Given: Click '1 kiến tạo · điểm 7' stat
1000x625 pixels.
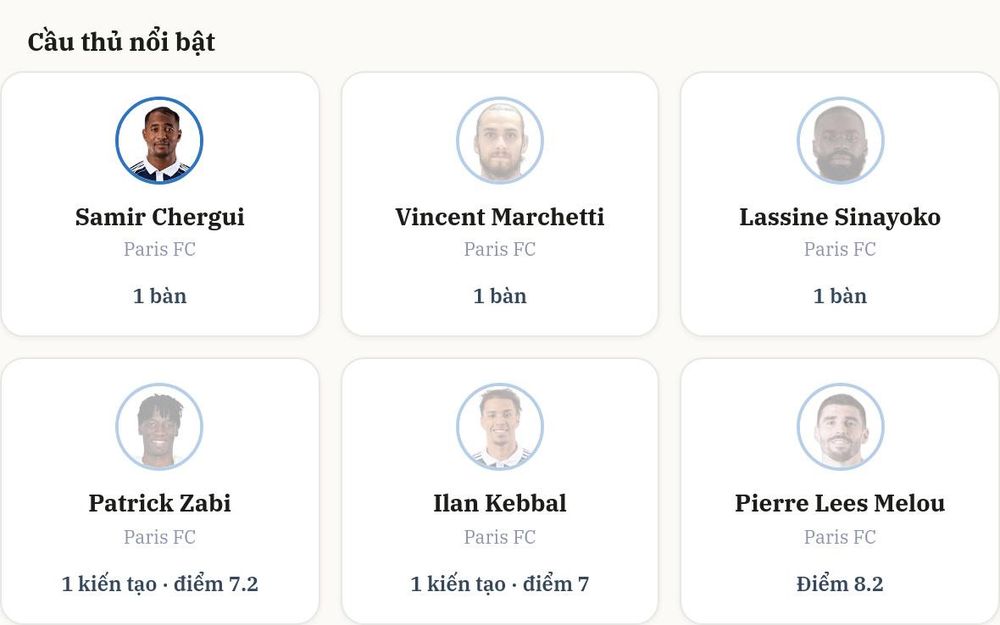Looking at the screenshot, I should pos(500,584).
